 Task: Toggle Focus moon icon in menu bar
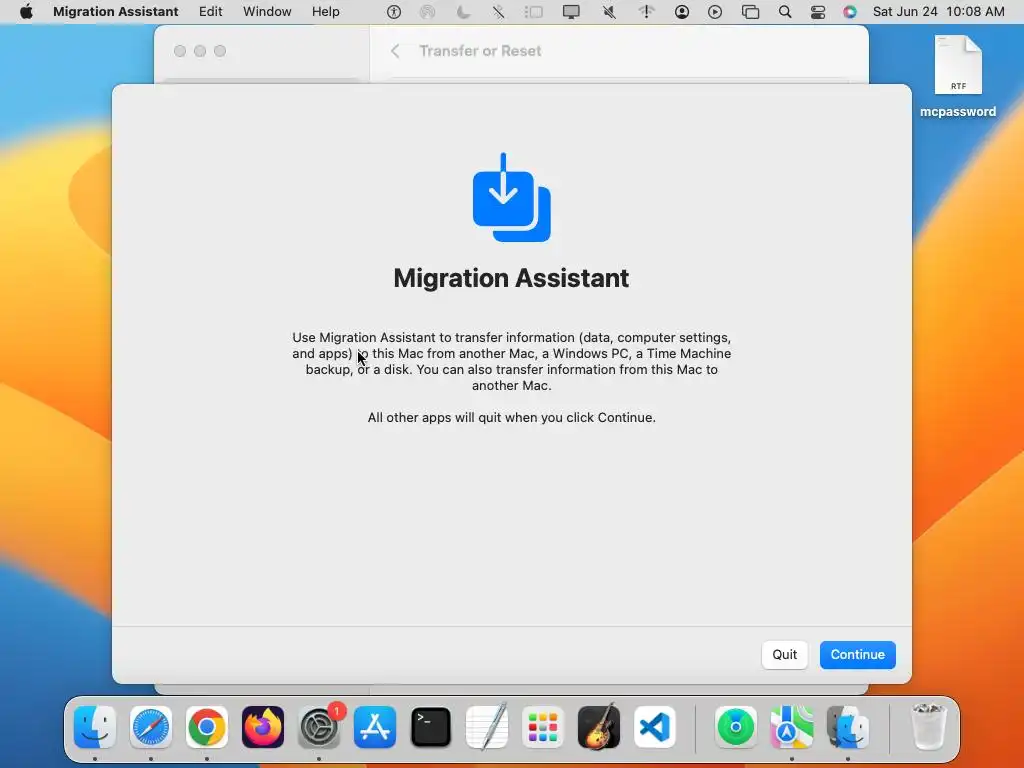point(463,12)
